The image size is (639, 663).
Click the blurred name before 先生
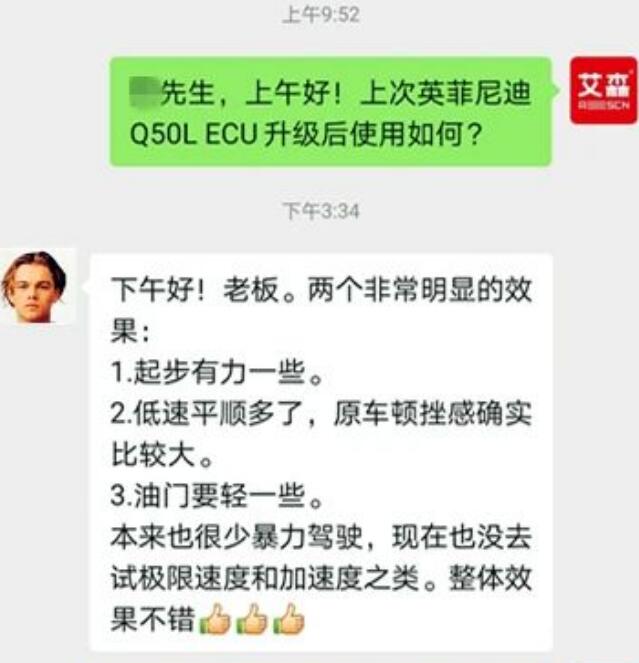(145, 92)
